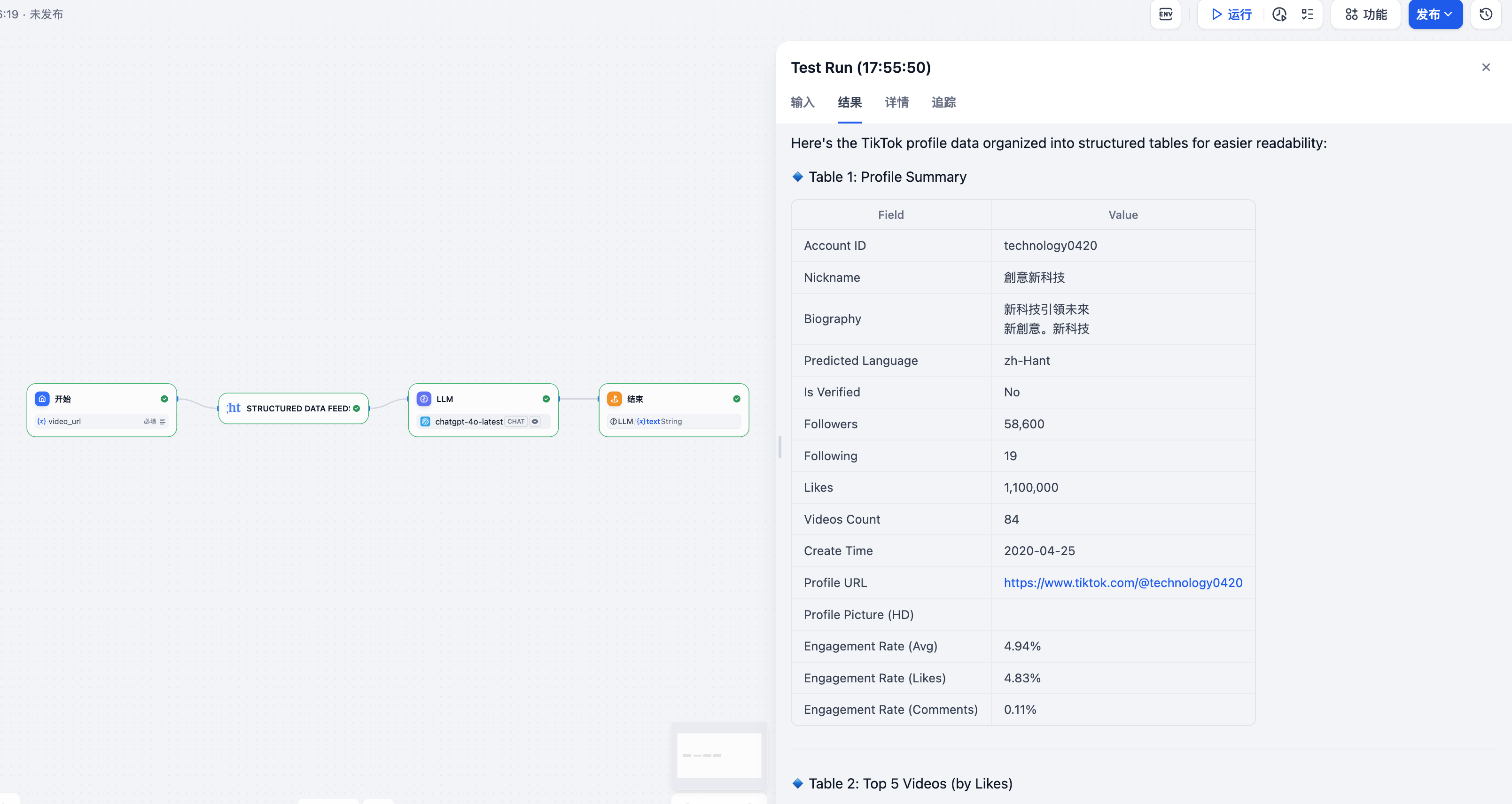Screen dimensions: 1512x804
Task: Click the Engagement Rate (Avg) value 4.94%
Action: [x=1022, y=646]
